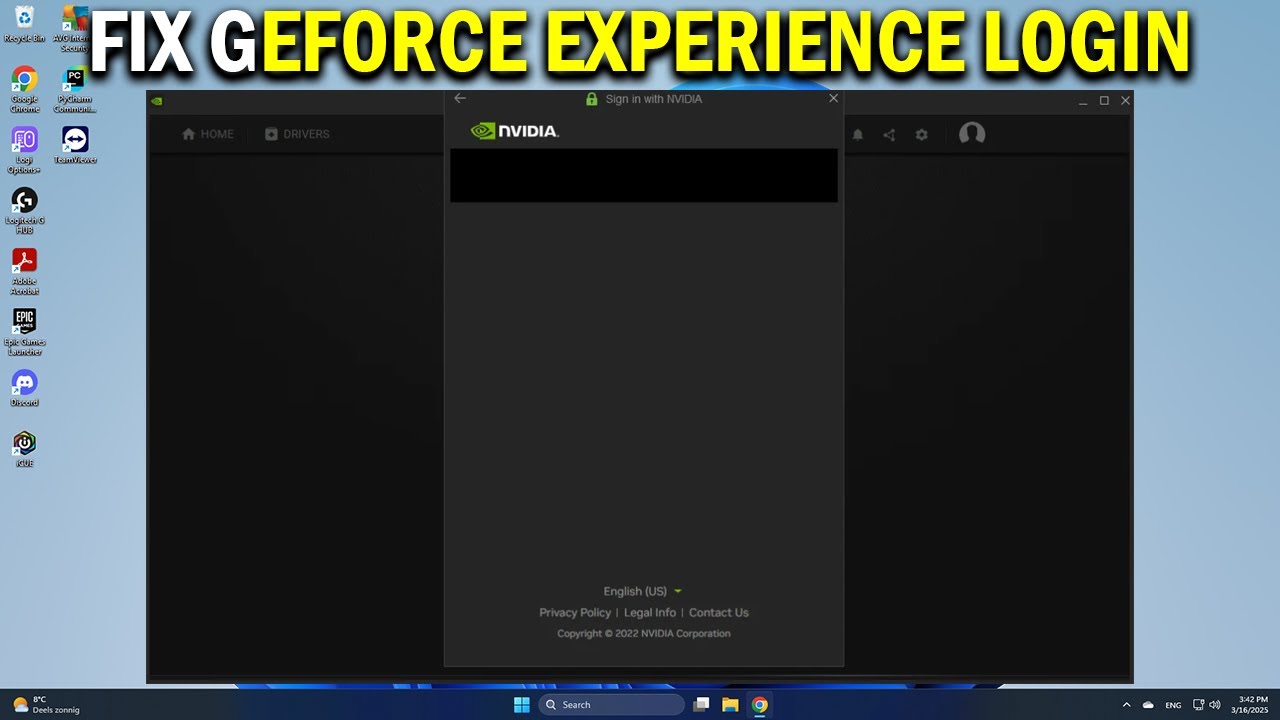Viewport: 1280px width, 720px height.
Task: Open Task View on the taskbar
Action: click(x=701, y=705)
